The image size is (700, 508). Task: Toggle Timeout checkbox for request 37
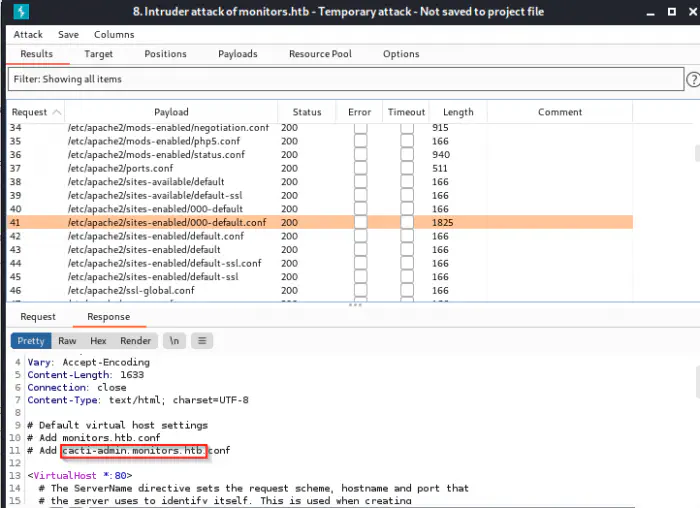407,169
